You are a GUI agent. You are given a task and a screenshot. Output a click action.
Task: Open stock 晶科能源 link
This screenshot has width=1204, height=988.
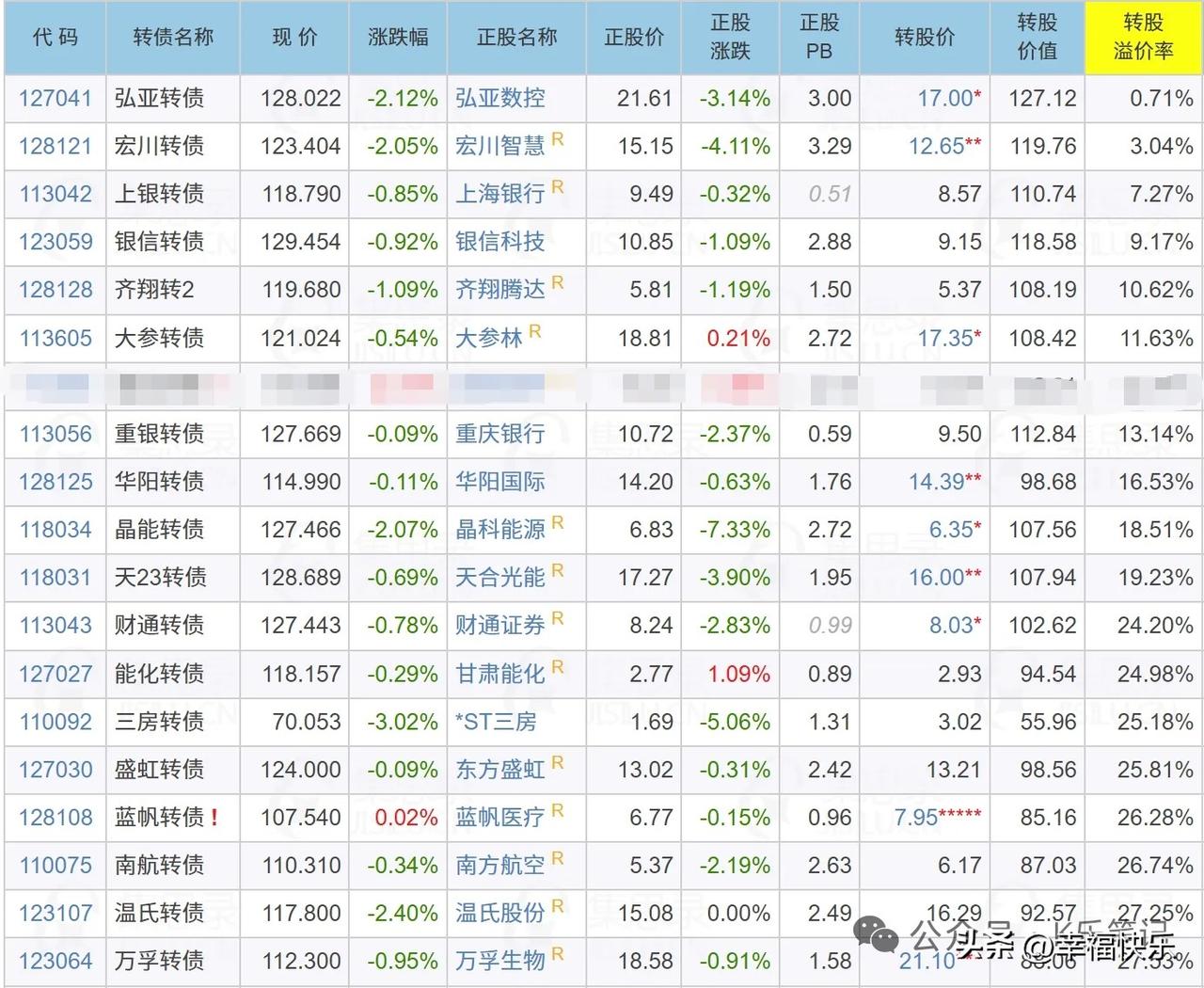click(499, 530)
